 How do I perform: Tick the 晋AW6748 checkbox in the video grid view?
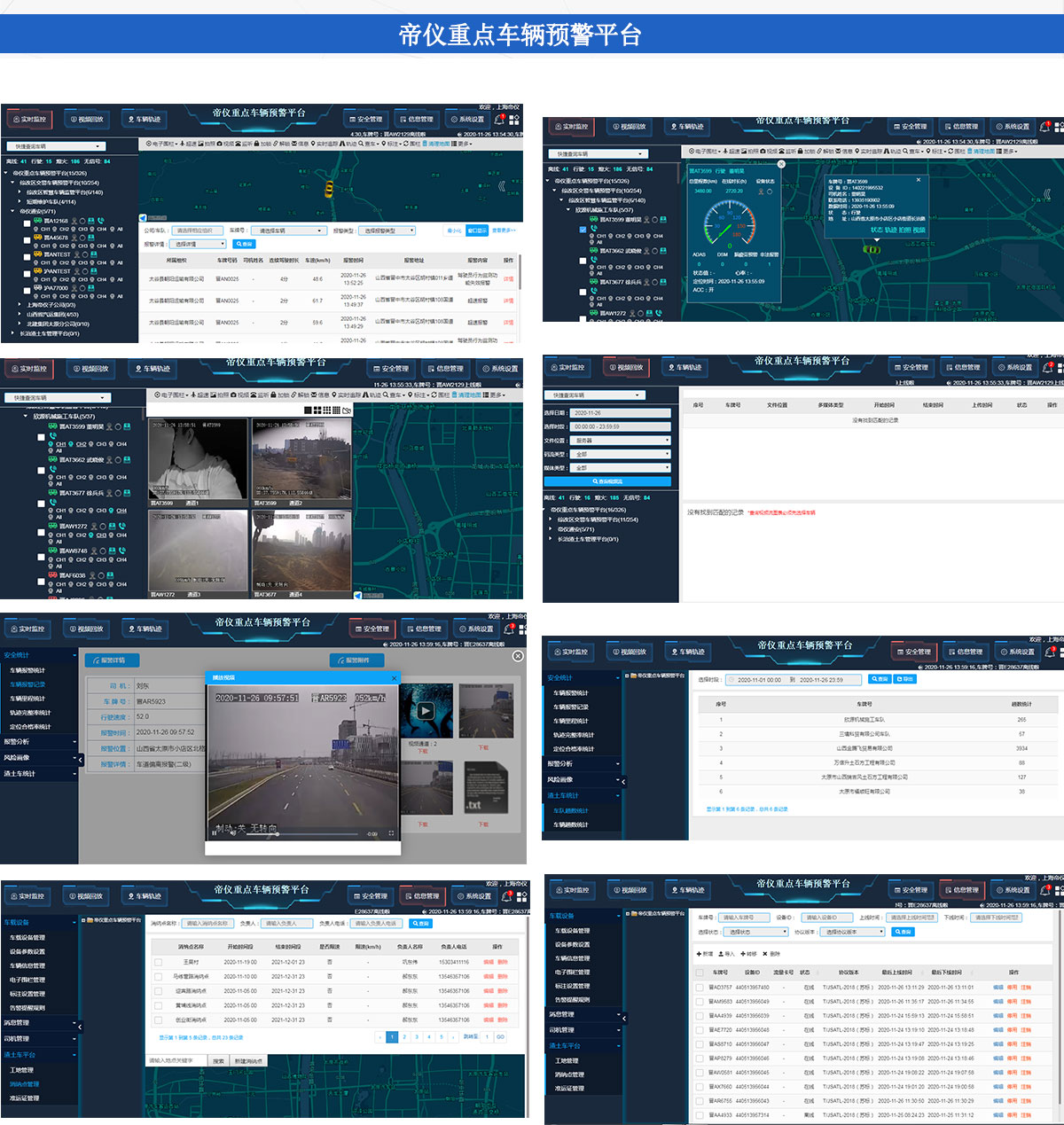tap(41, 557)
